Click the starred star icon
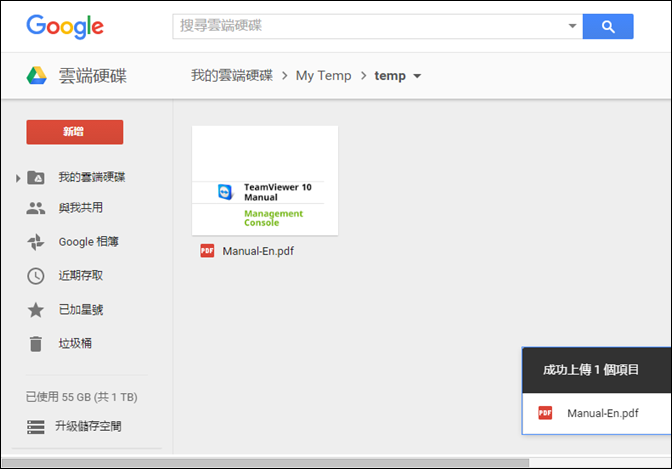Screen dimensions: 672x469 pos(36,310)
